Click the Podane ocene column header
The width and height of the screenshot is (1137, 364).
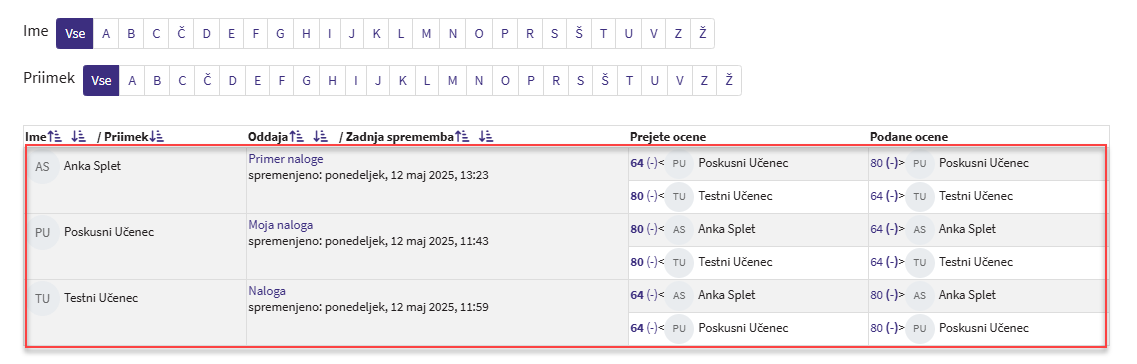909,136
